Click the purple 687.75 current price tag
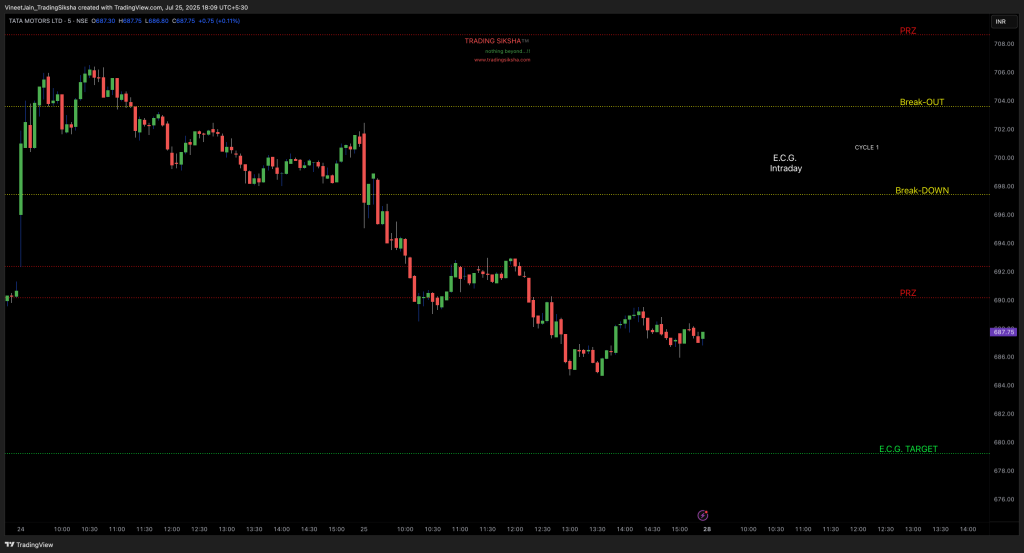1024x553 pixels. point(1003,332)
